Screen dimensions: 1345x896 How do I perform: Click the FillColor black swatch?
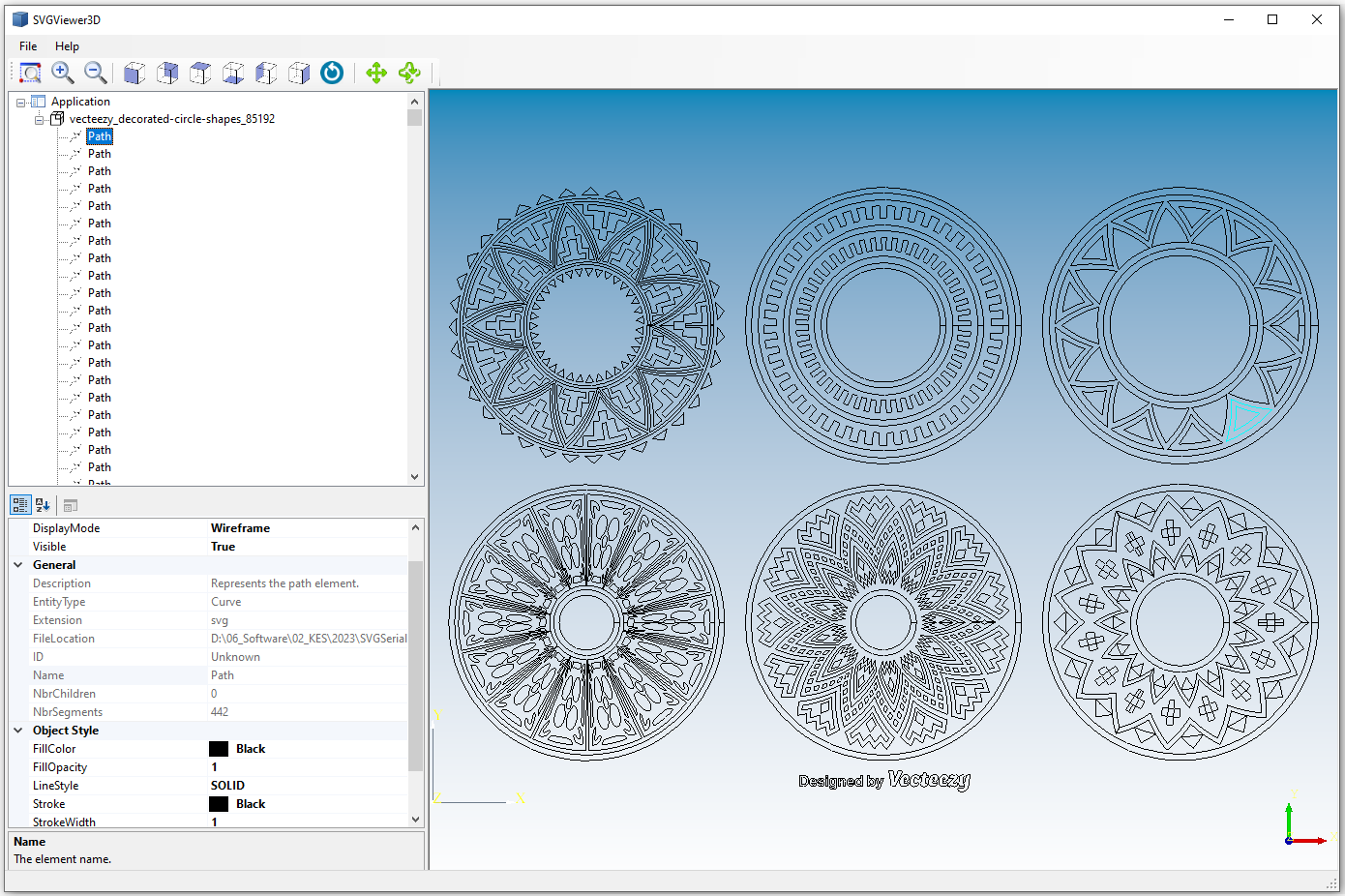click(219, 749)
